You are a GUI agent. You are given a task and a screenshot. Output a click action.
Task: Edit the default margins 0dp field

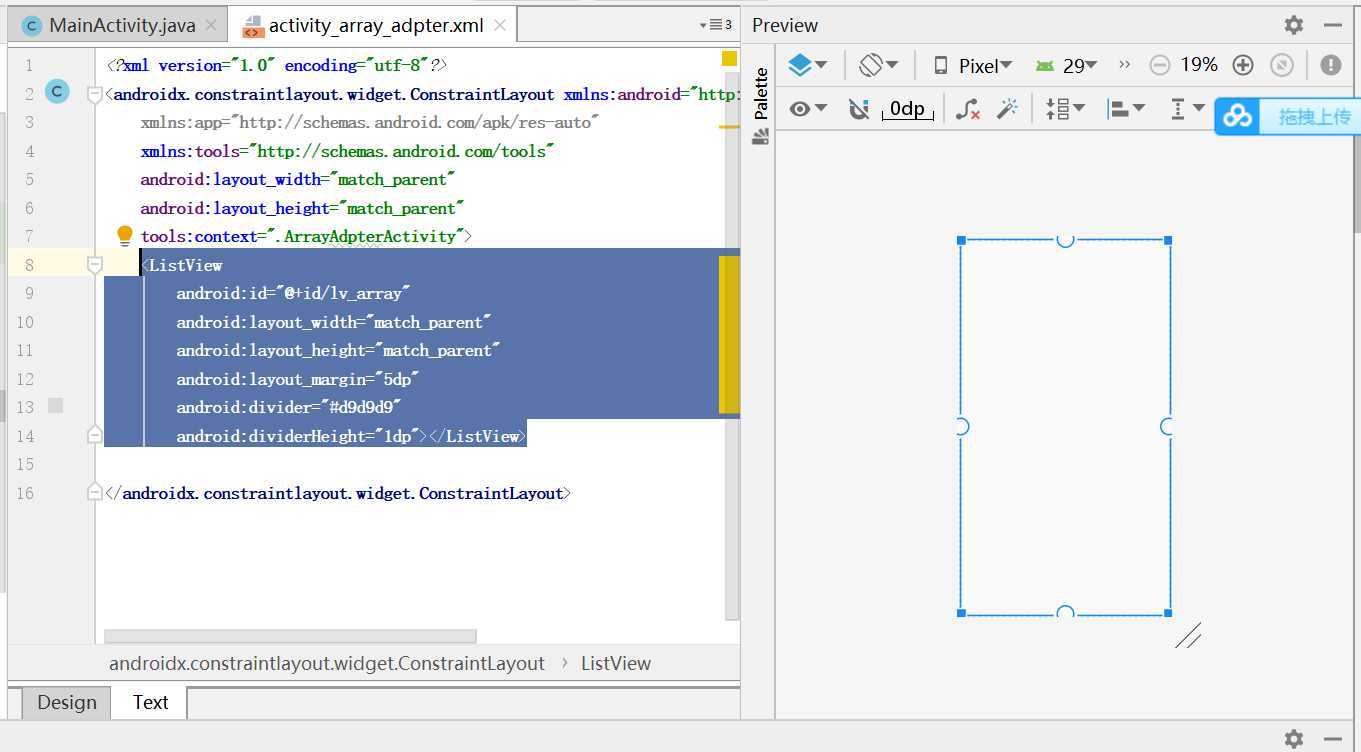[907, 109]
